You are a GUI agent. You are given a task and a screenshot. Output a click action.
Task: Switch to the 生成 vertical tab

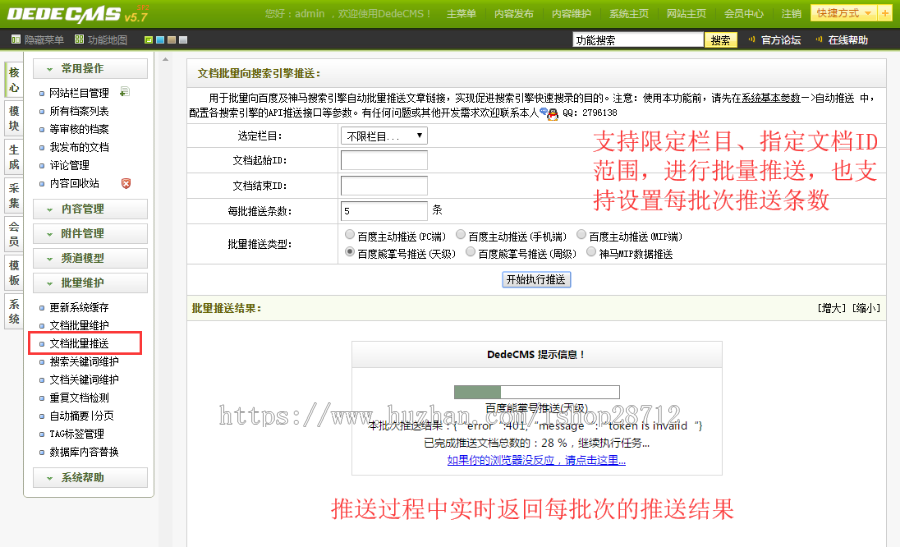(14, 157)
